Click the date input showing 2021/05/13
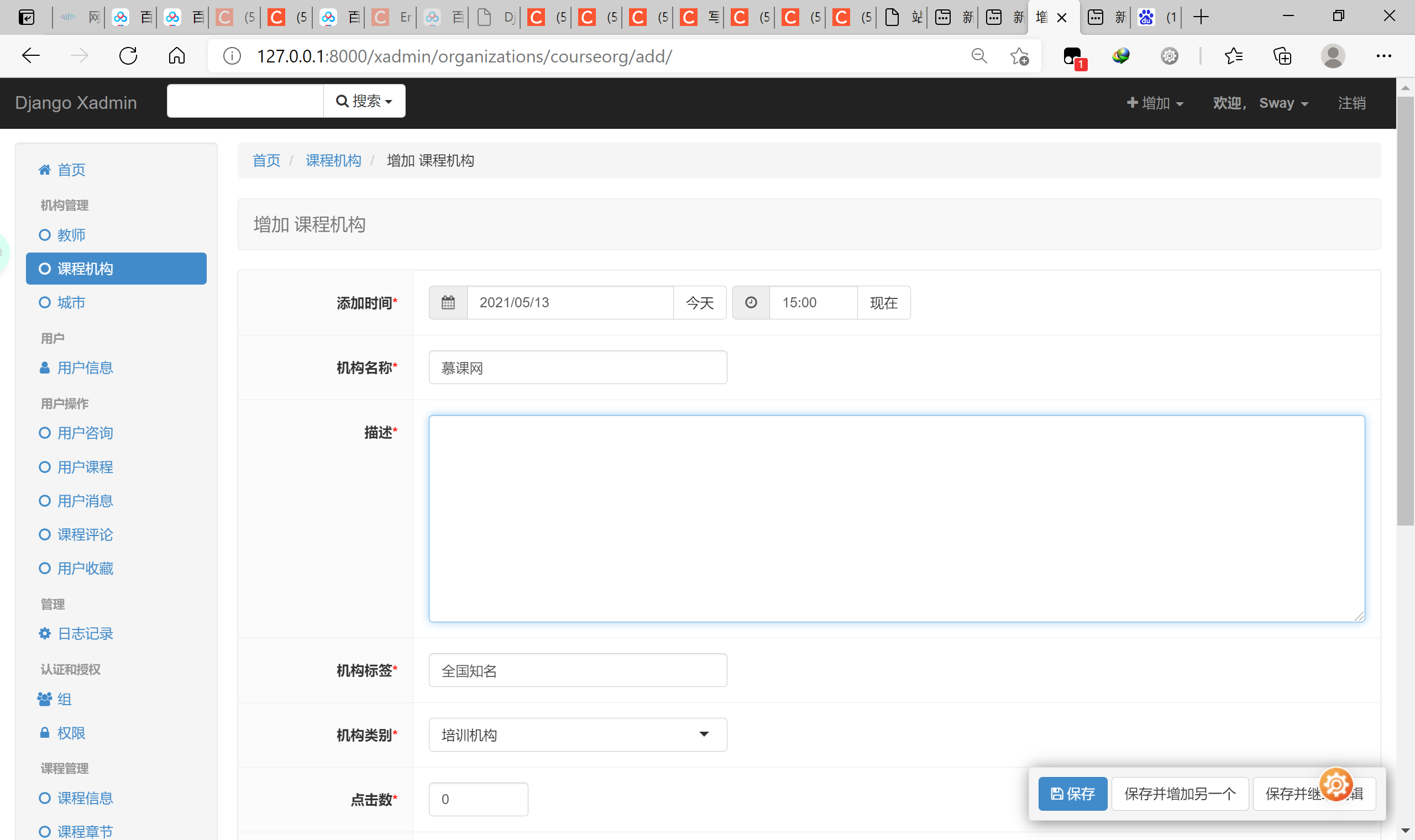Viewport: 1415px width, 840px height. coord(570,303)
